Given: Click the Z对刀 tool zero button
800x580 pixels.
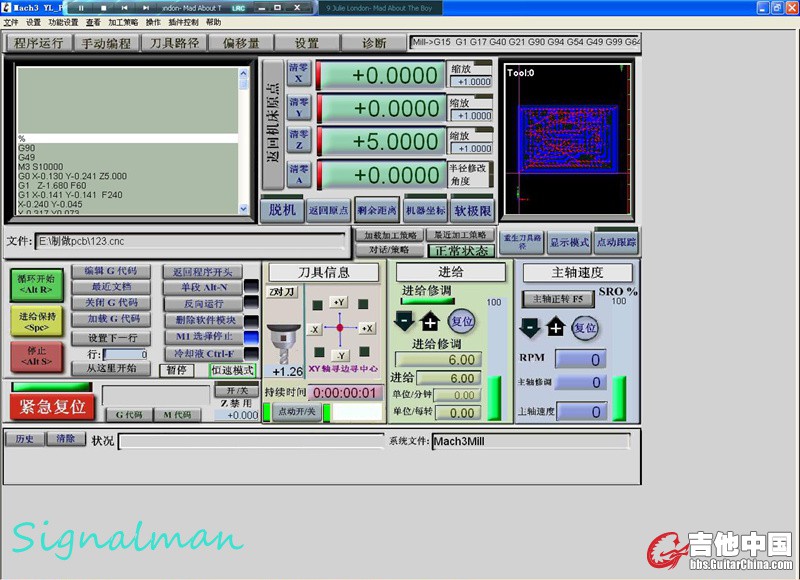Looking at the screenshot, I should coord(282,292).
